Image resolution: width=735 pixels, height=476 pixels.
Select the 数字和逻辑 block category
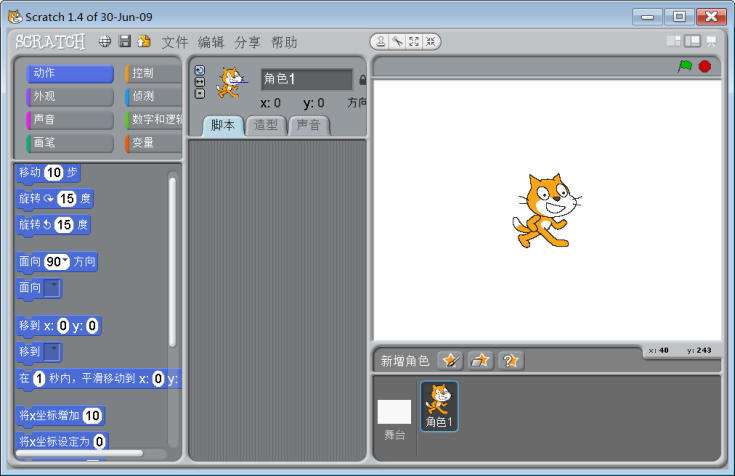(153, 119)
